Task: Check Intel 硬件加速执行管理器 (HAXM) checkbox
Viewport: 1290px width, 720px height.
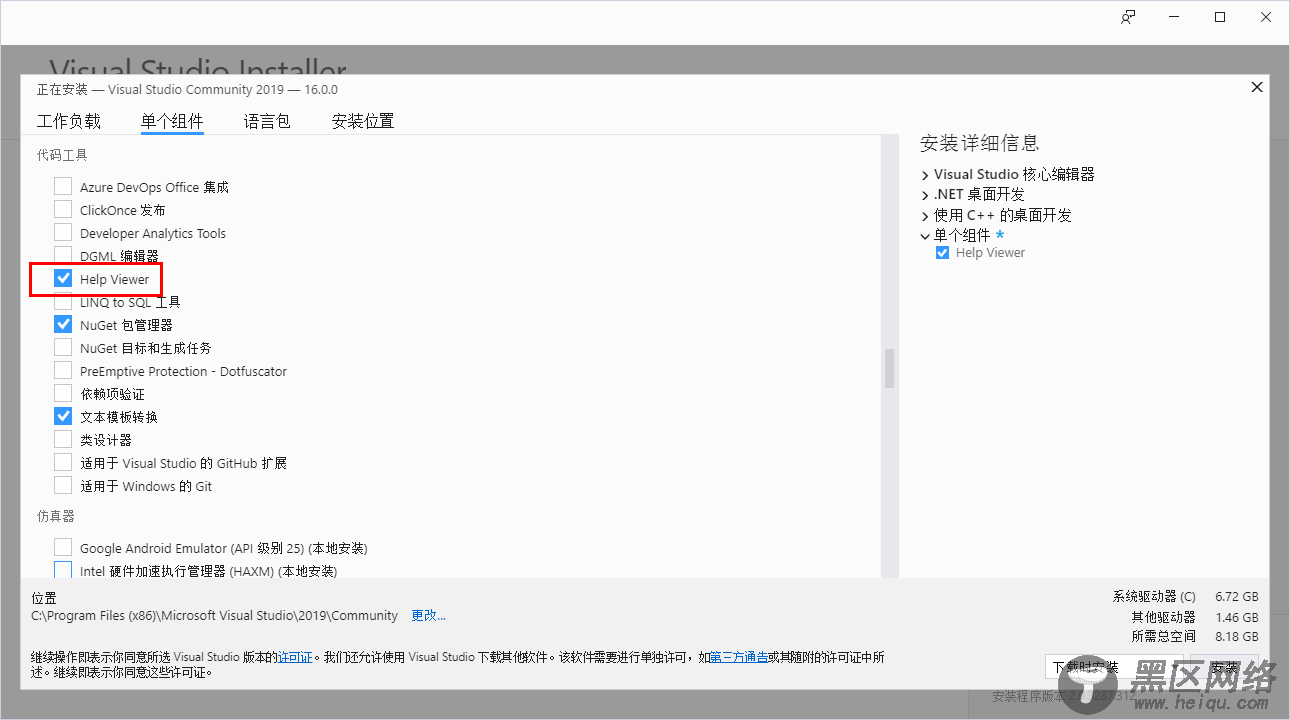Action: click(x=63, y=570)
